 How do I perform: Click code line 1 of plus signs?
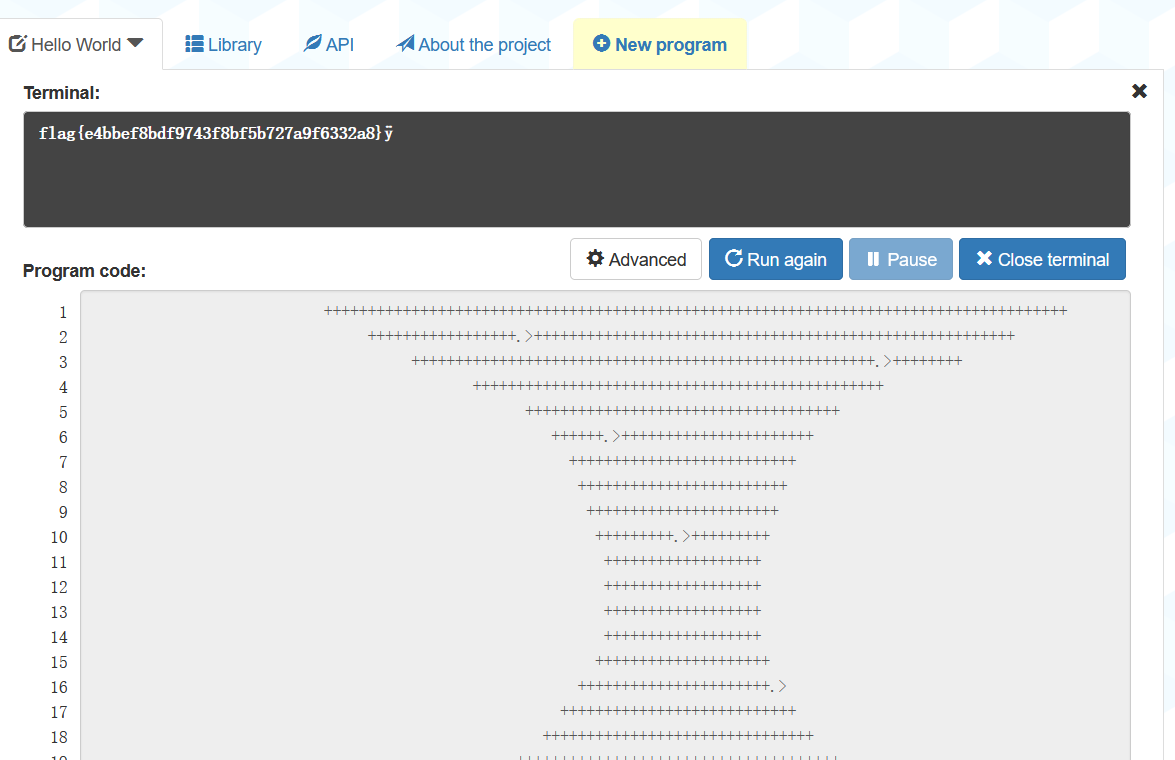pos(695,310)
